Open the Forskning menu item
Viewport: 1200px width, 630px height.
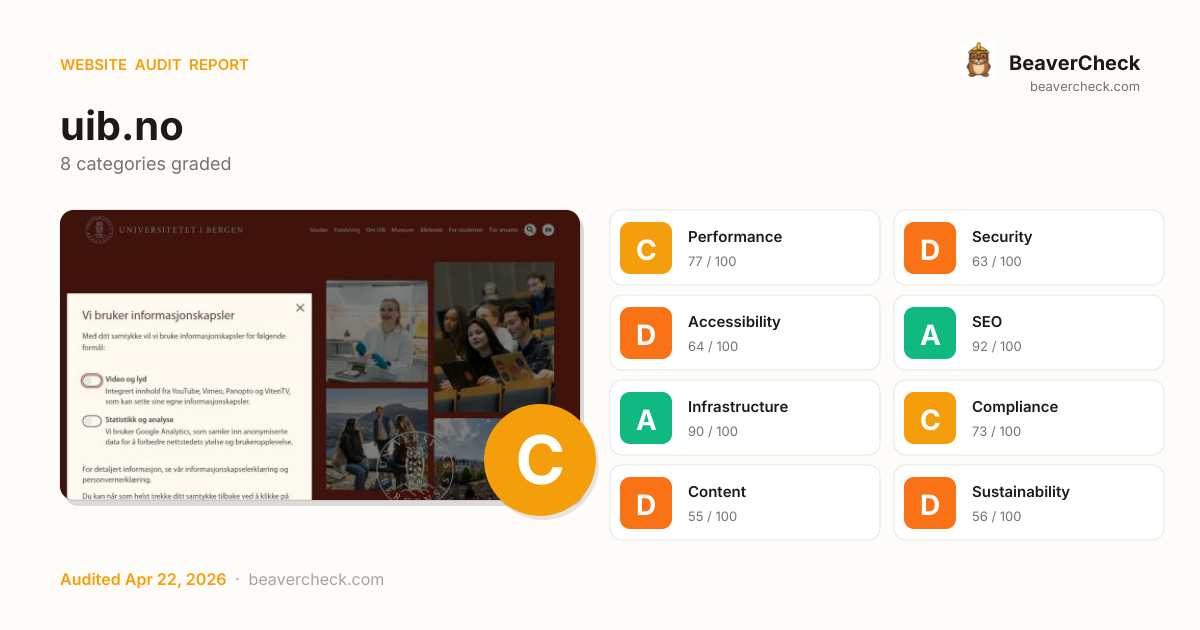pos(346,230)
